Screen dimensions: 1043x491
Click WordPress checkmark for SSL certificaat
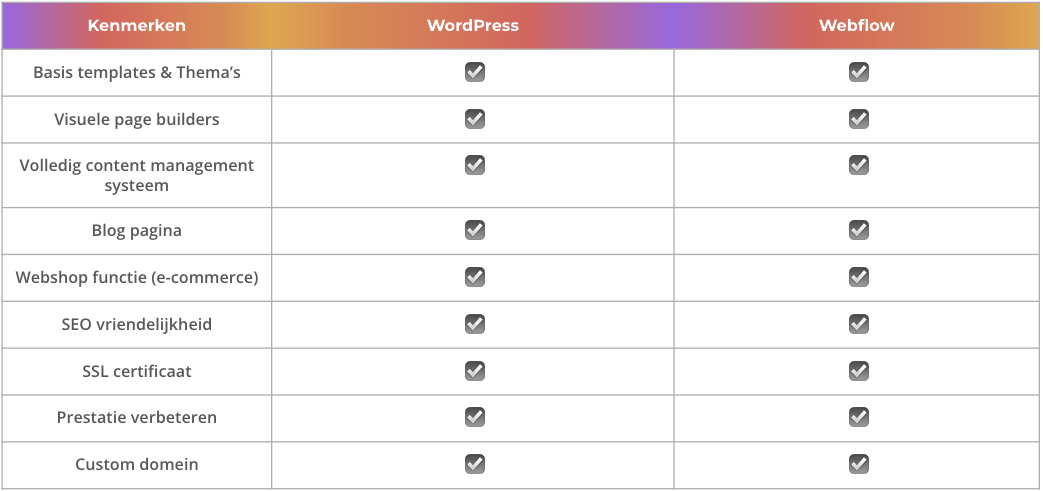click(x=474, y=370)
